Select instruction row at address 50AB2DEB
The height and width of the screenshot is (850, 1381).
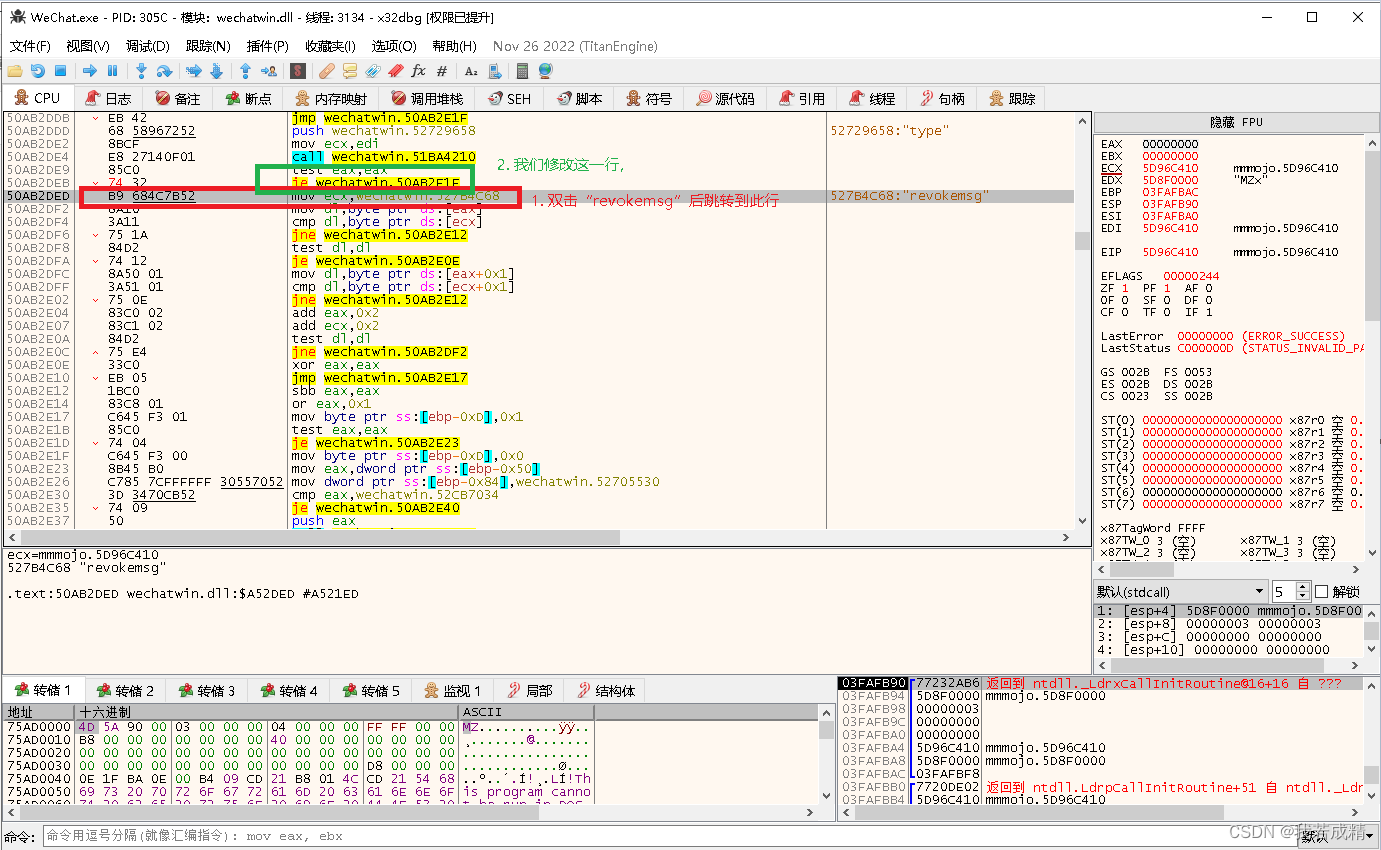(539, 183)
